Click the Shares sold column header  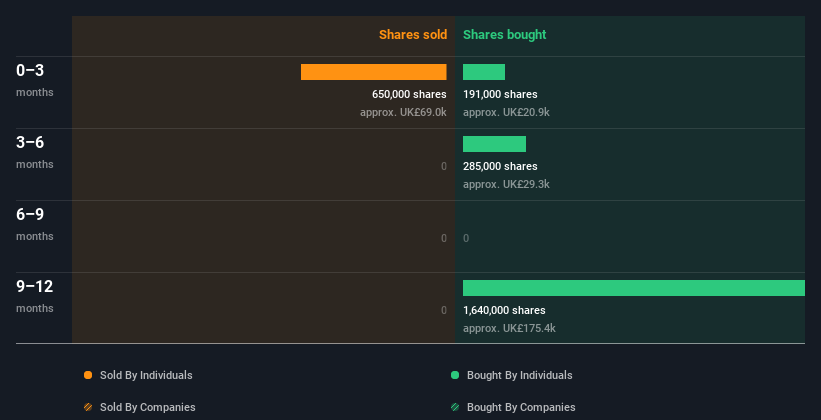[x=413, y=35]
